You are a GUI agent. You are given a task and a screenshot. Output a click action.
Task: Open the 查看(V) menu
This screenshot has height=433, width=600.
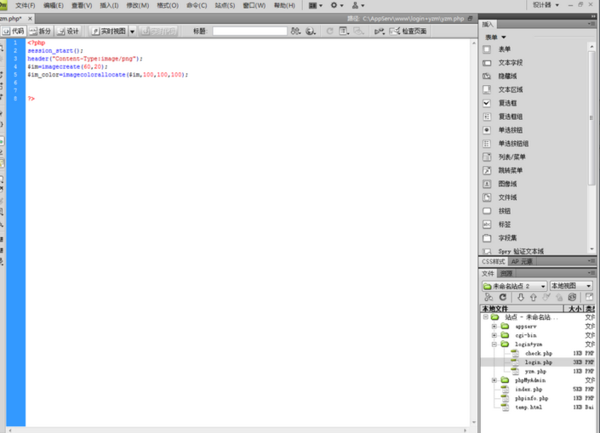tap(82, 5)
